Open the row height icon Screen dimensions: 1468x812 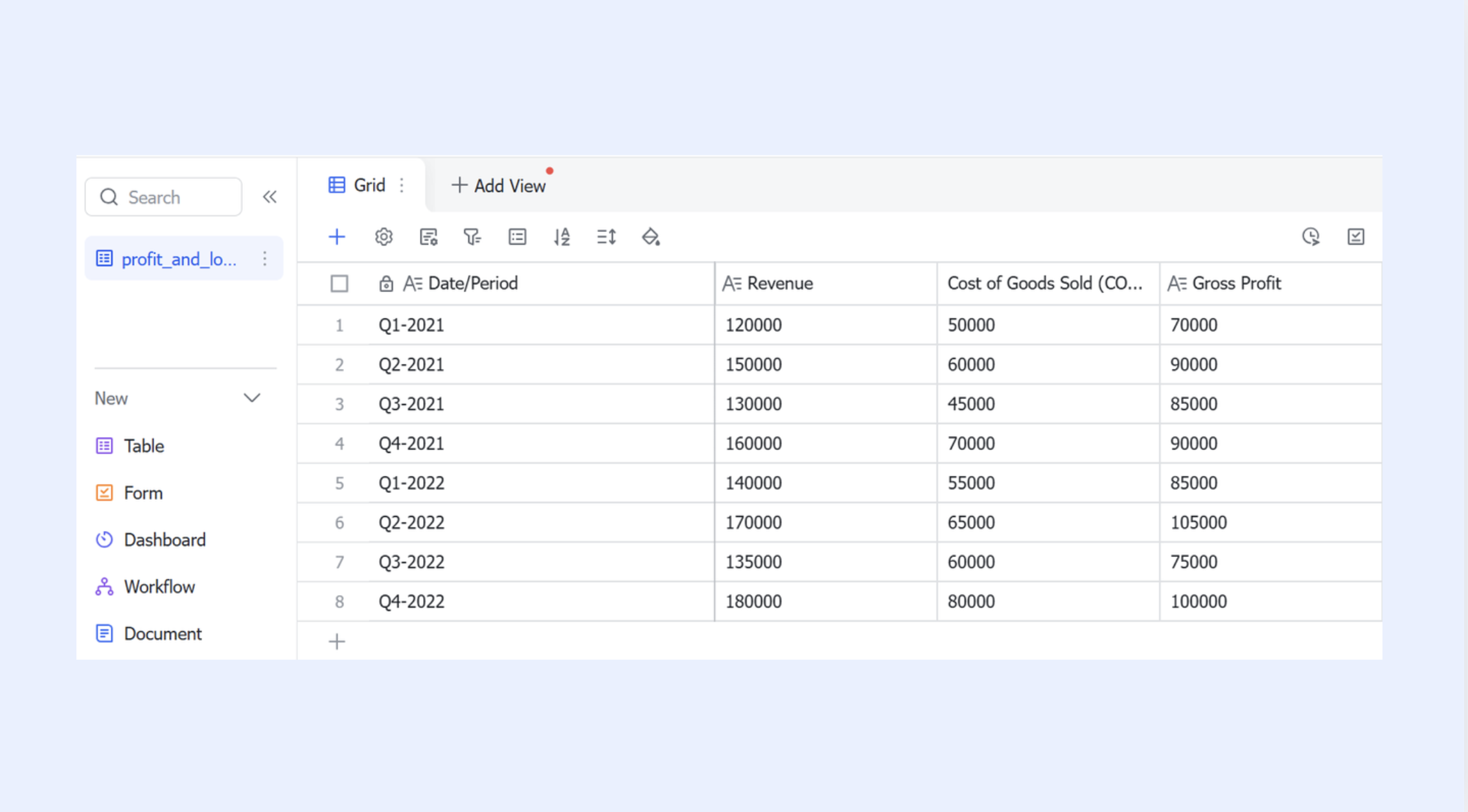[x=606, y=237]
